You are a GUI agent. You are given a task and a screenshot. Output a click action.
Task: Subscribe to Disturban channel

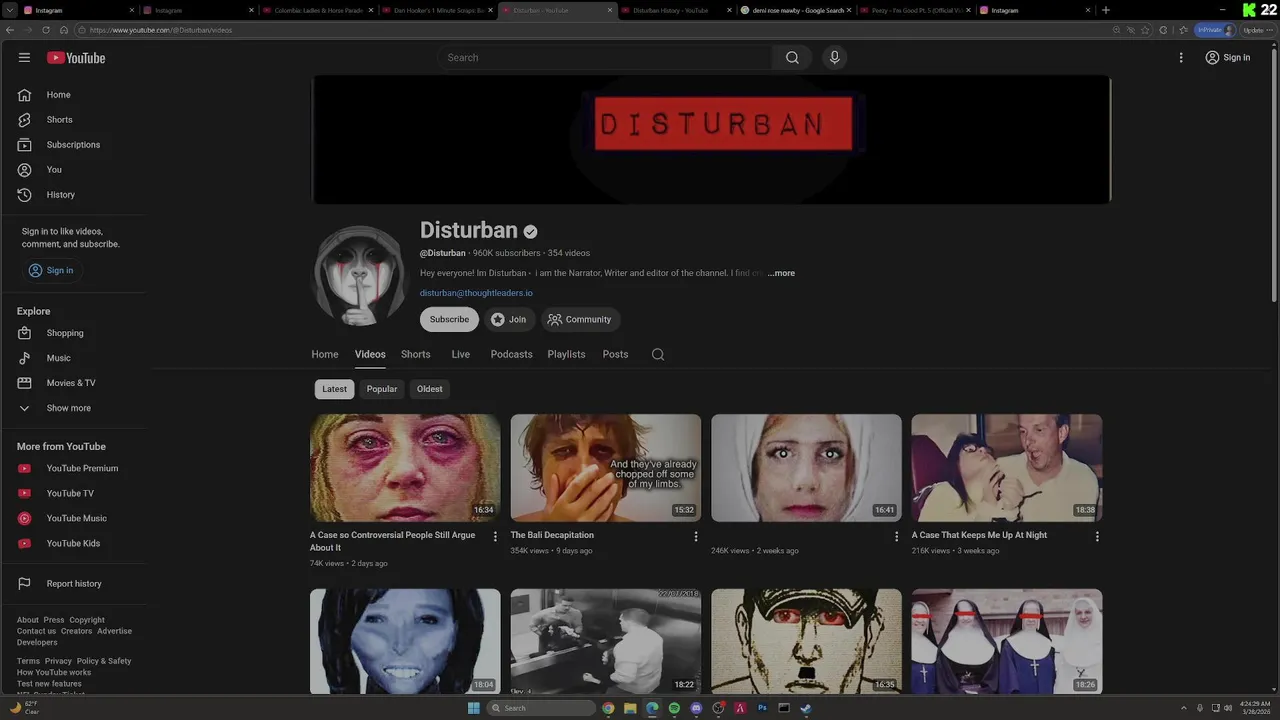[449, 320]
